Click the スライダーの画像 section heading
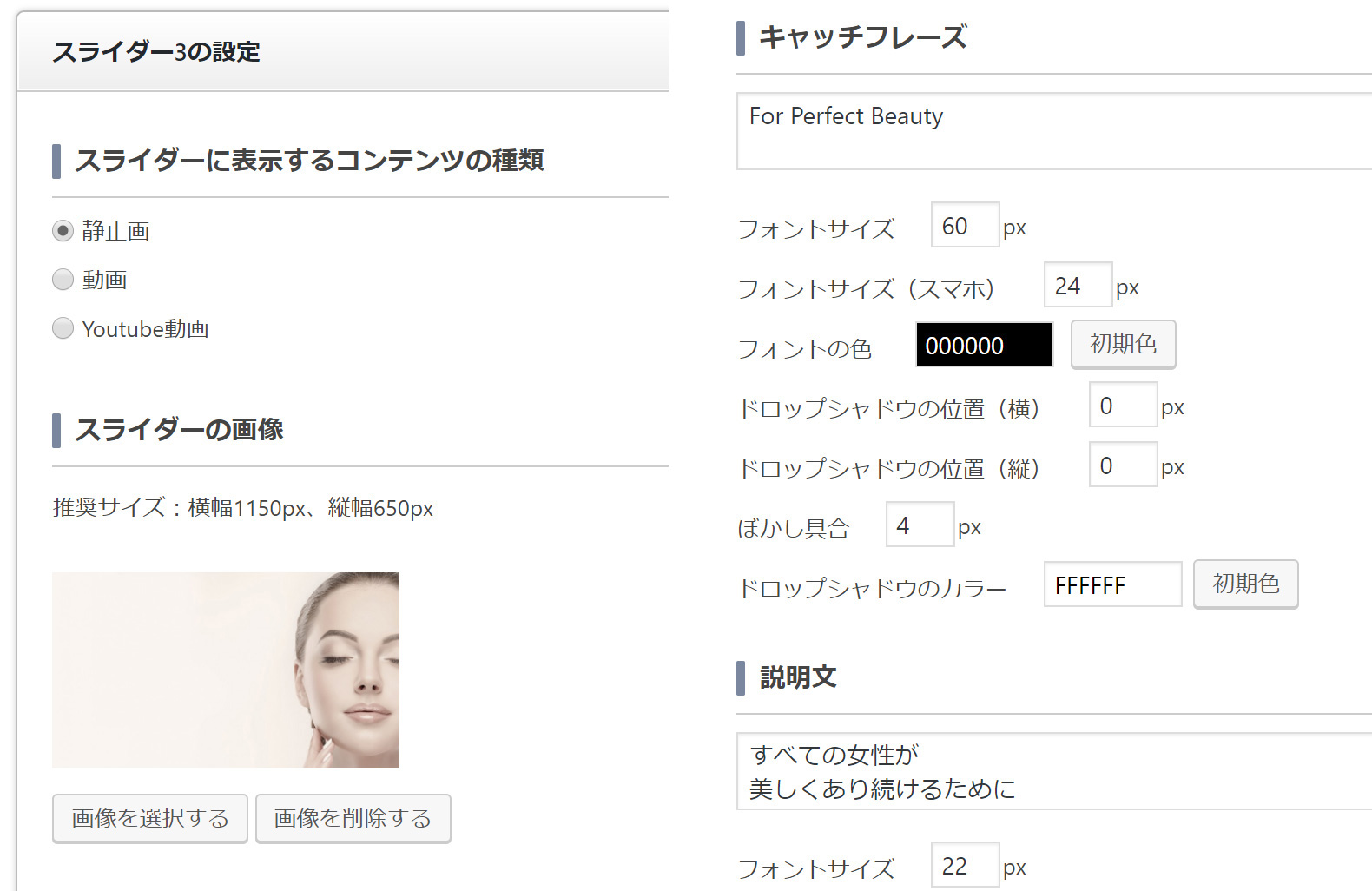 (x=179, y=430)
